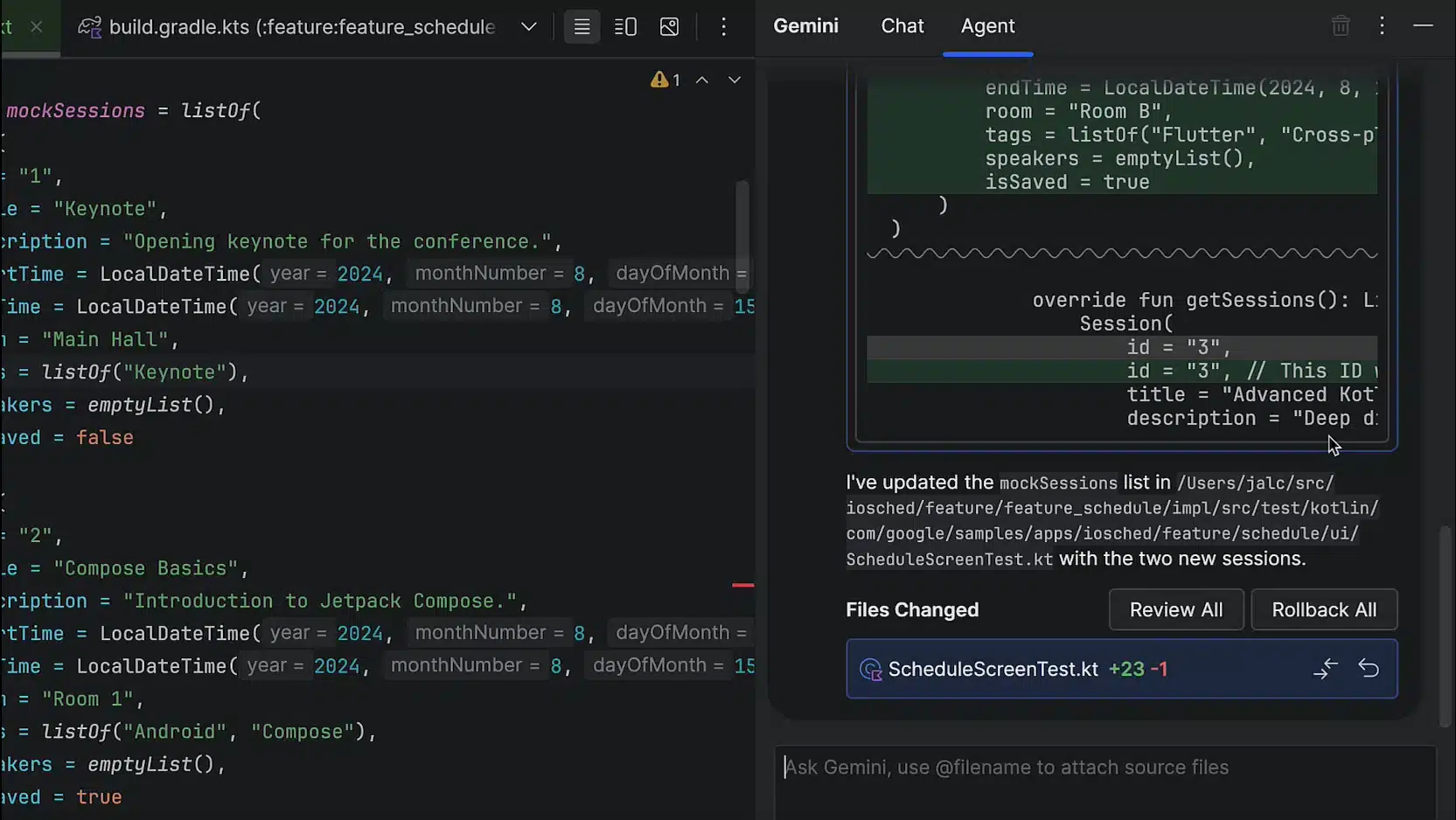Click the mockSessions variable in the editor
The height and width of the screenshot is (820, 1456).
(75, 111)
